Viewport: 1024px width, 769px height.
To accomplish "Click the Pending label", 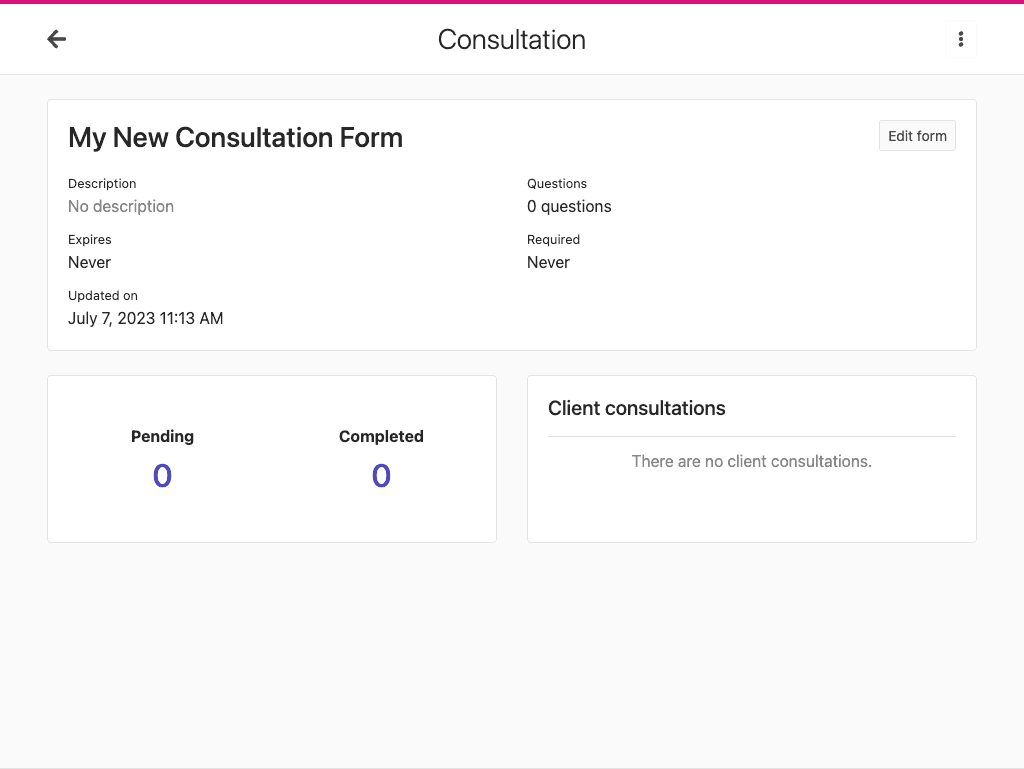I will point(162,437).
